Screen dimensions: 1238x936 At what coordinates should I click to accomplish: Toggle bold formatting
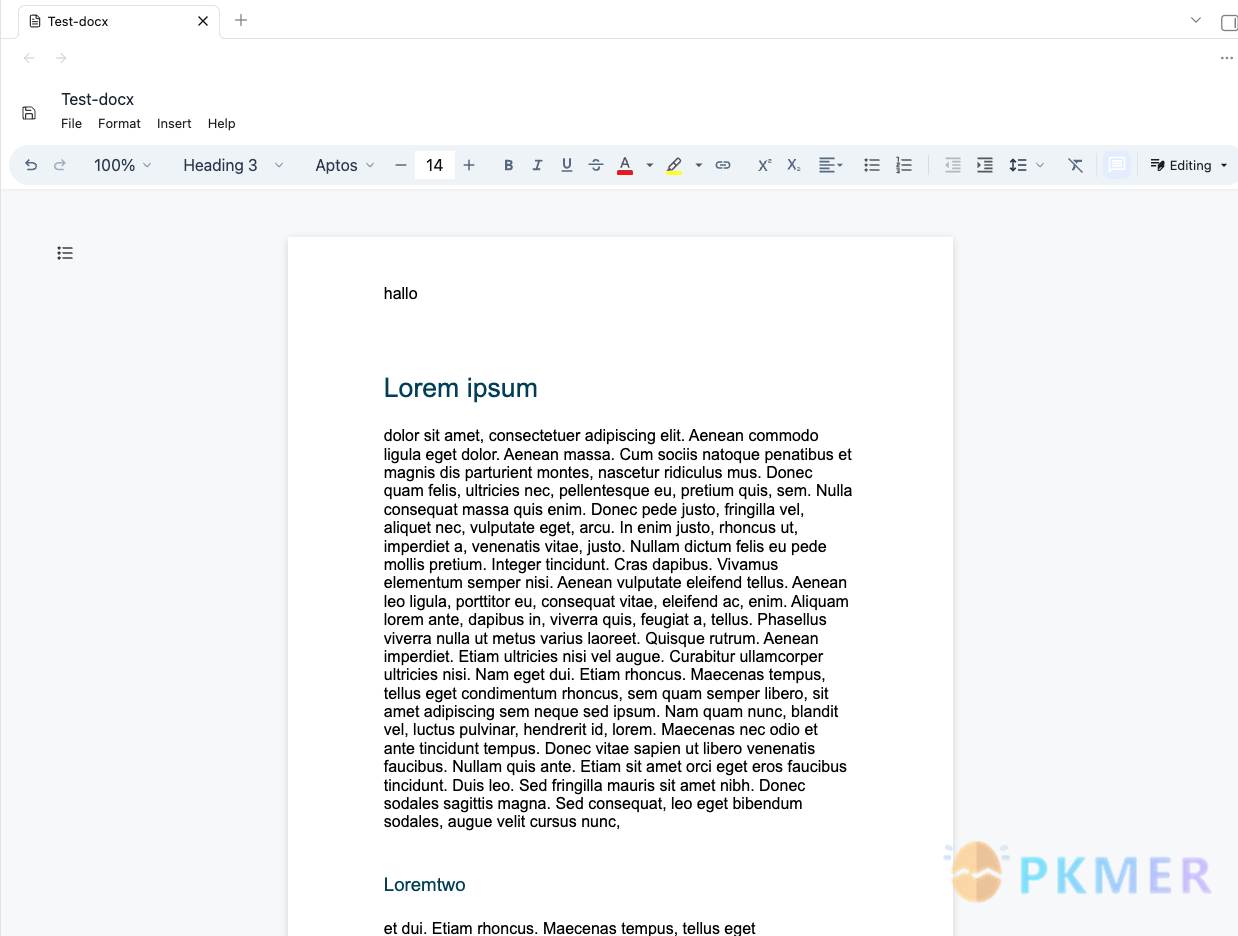[x=508, y=165]
